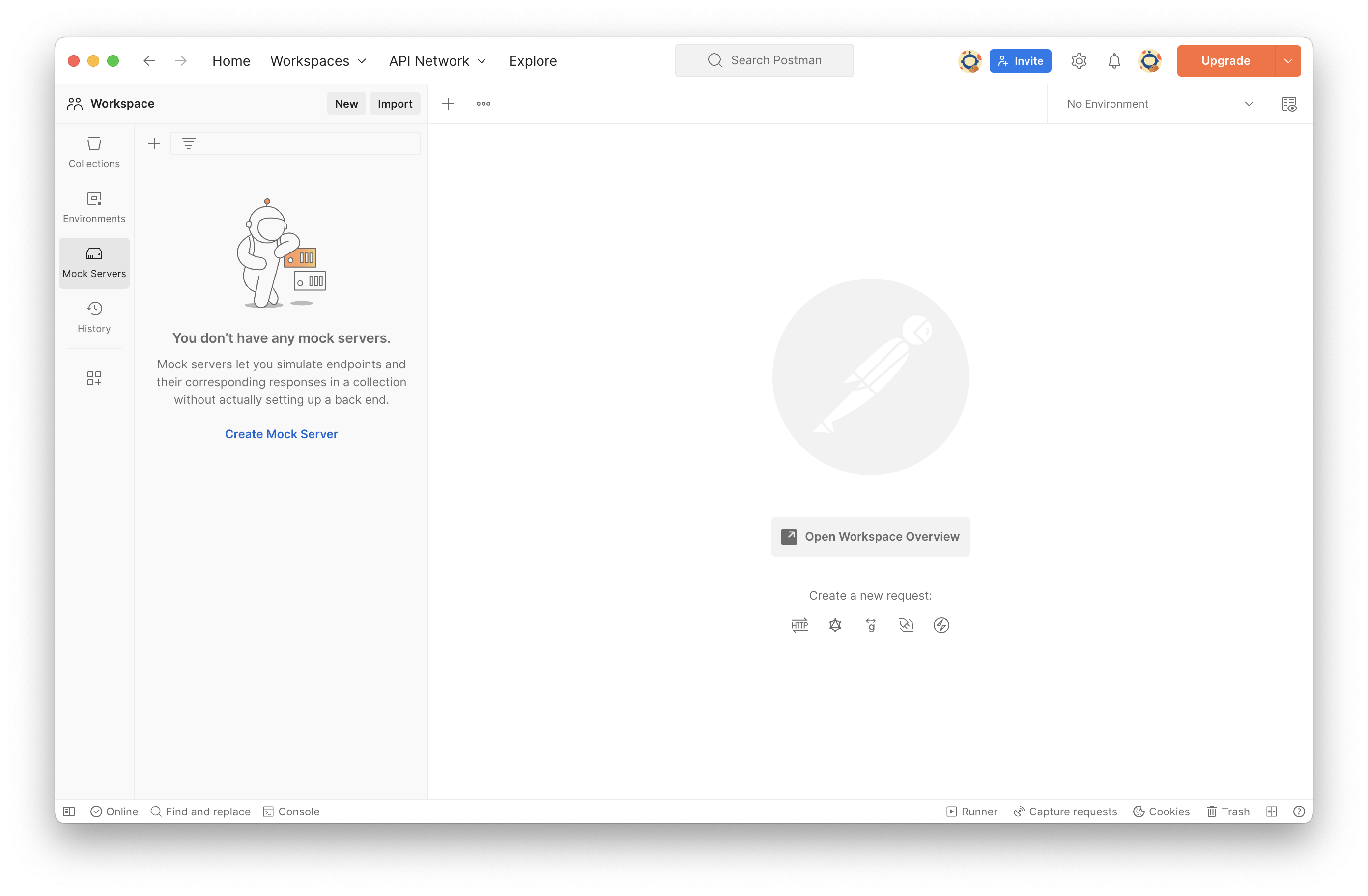Screen dimensions: 1368x896
Task: Go to the Home menu item
Action: [231, 61]
